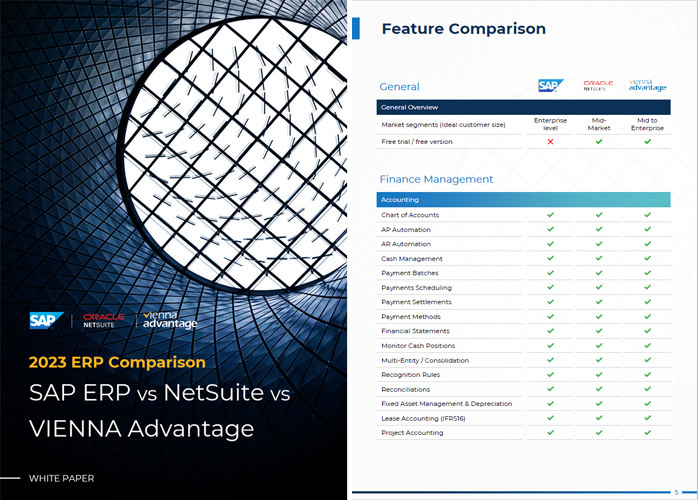Click the 2023 ERP Comparison yellow heading

coord(117,362)
